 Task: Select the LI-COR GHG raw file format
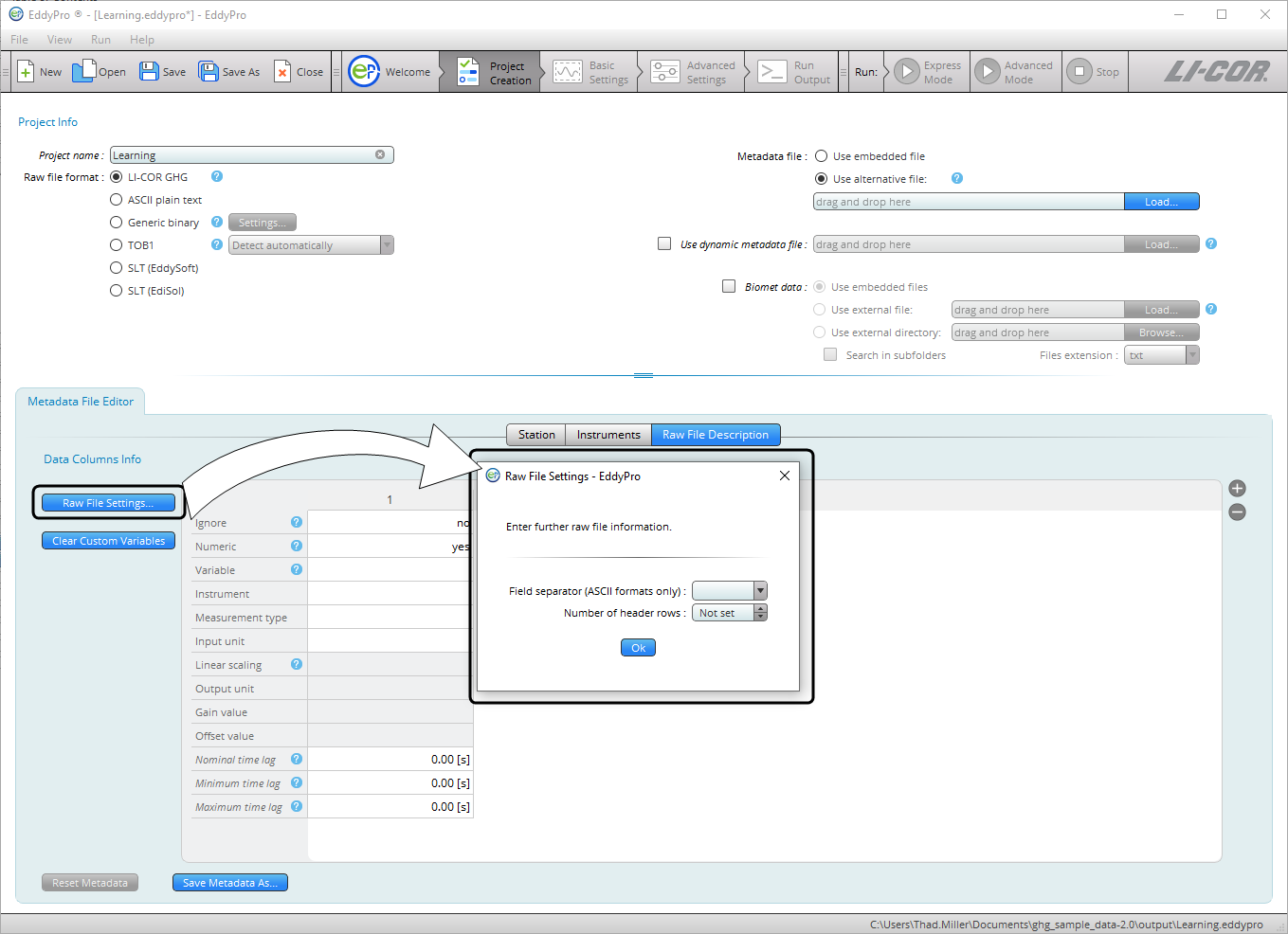pos(117,177)
